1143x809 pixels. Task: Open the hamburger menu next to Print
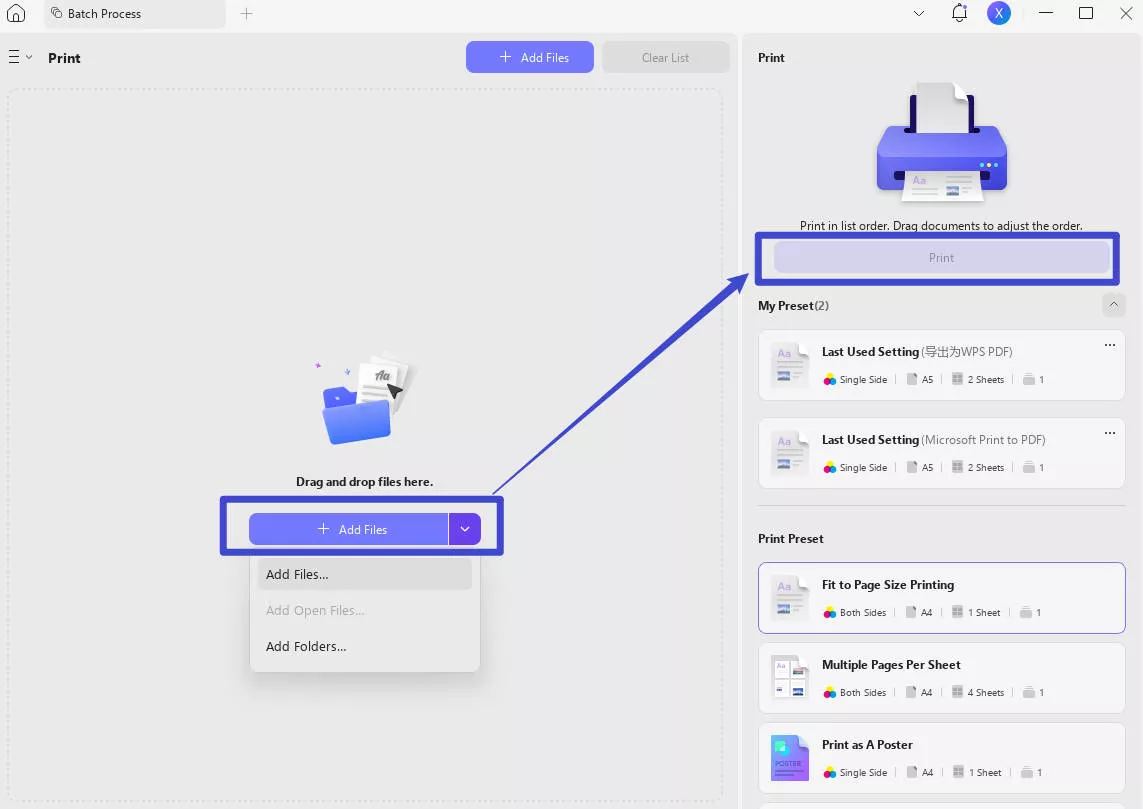tap(13, 57)
